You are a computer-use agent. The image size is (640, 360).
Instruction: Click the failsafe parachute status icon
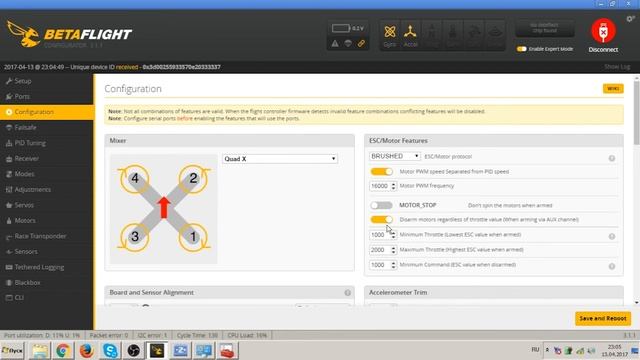(348, 43)
